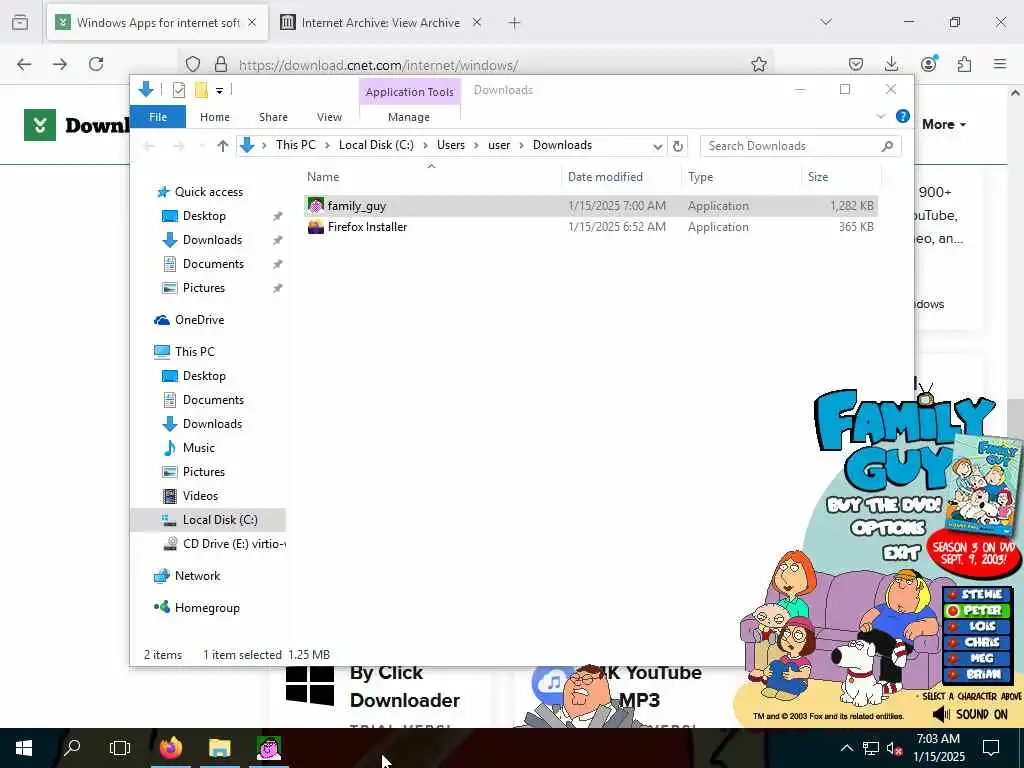Open Quick access star icon in sidebar

[x=163, y=192]
